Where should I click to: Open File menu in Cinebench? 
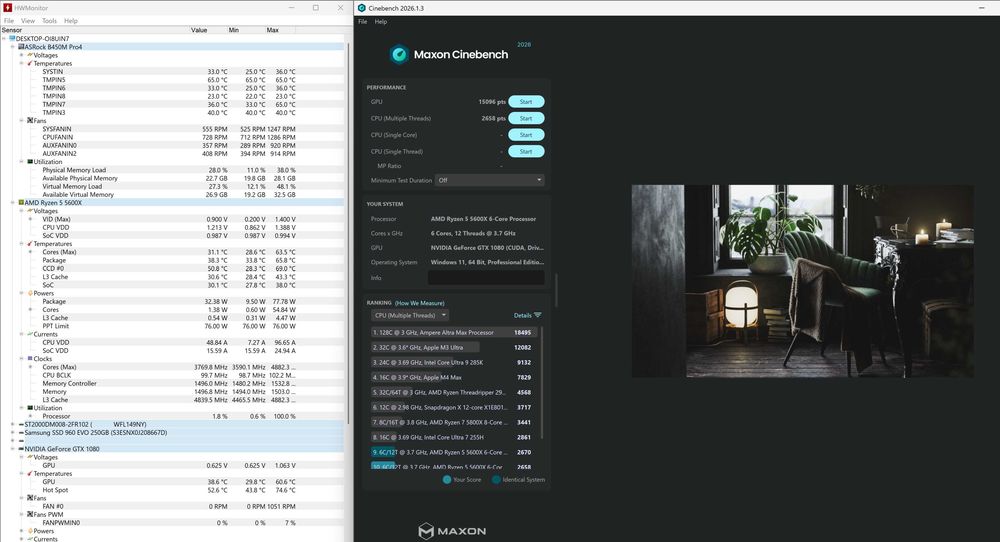(x=362, y=22)
